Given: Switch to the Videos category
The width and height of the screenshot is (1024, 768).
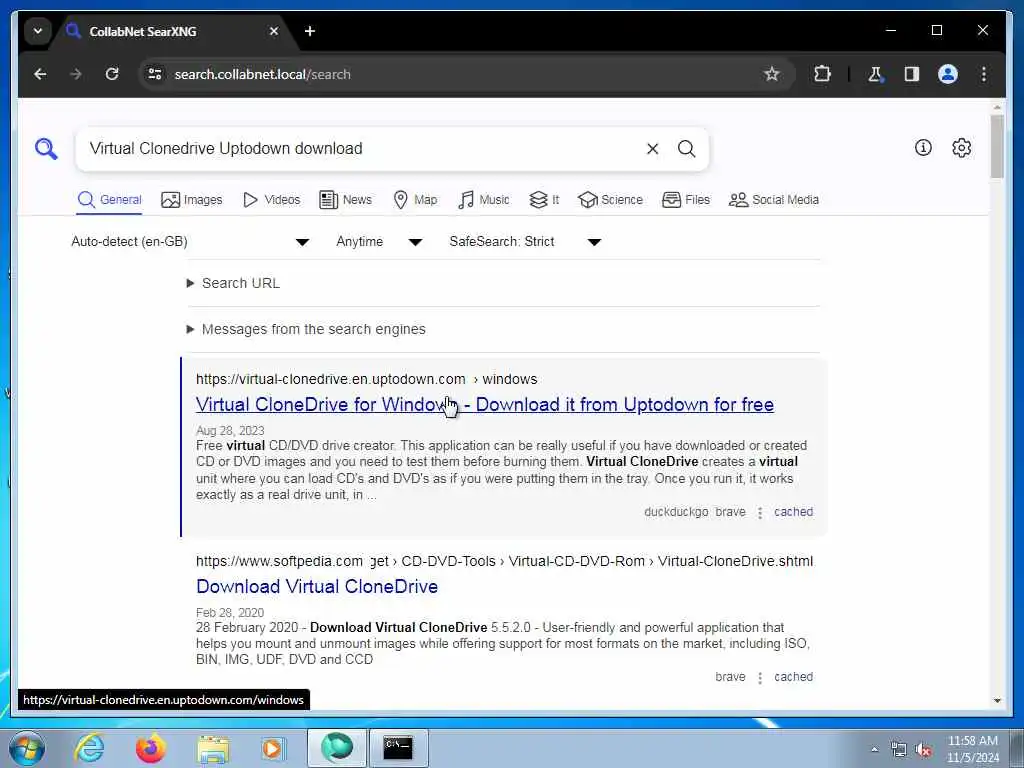Looking at the screenshot, I should (x=271, y=200).
